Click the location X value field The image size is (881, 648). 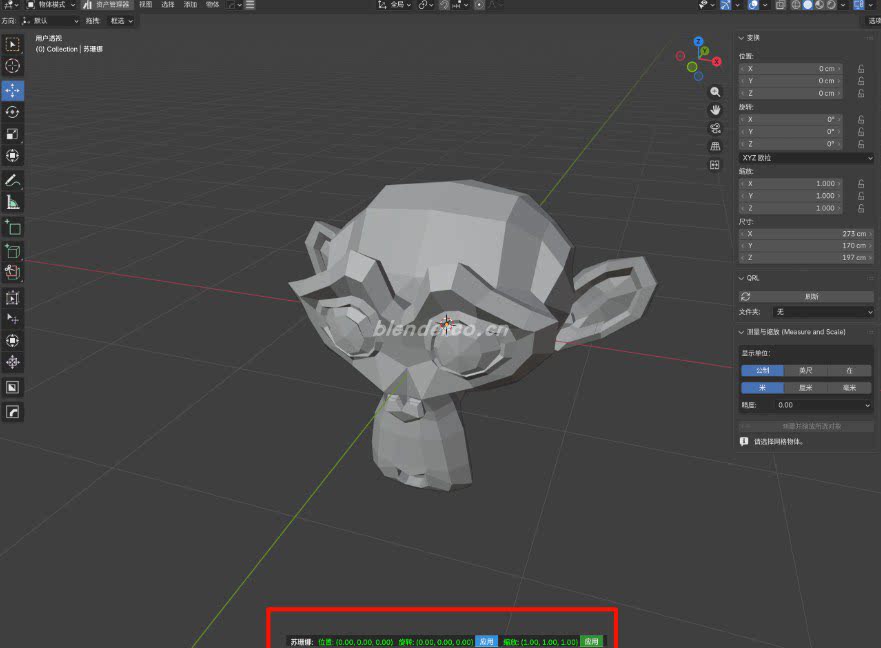click(x=791, y=69)
